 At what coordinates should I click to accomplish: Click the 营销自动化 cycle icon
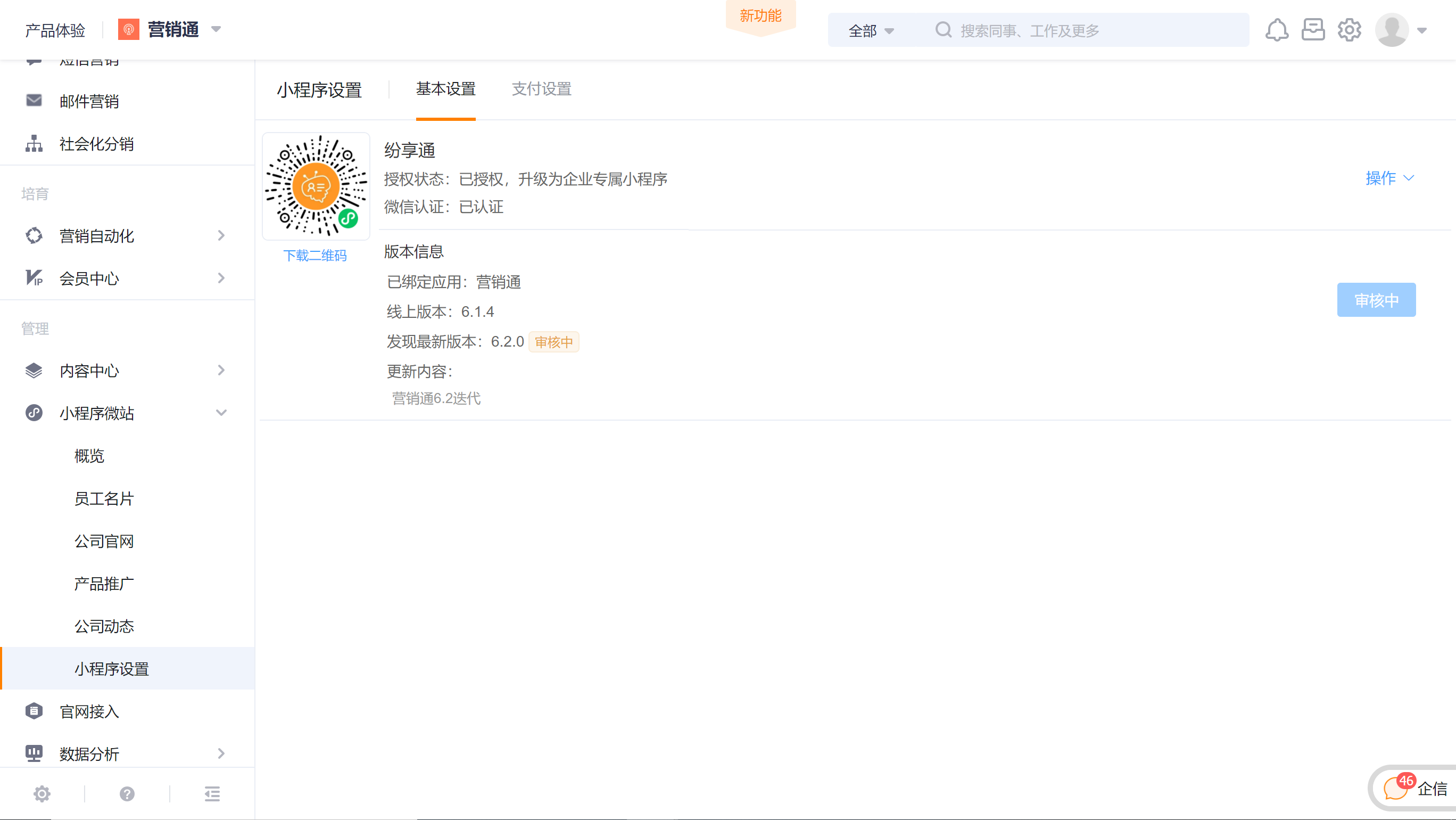(34, 236)
